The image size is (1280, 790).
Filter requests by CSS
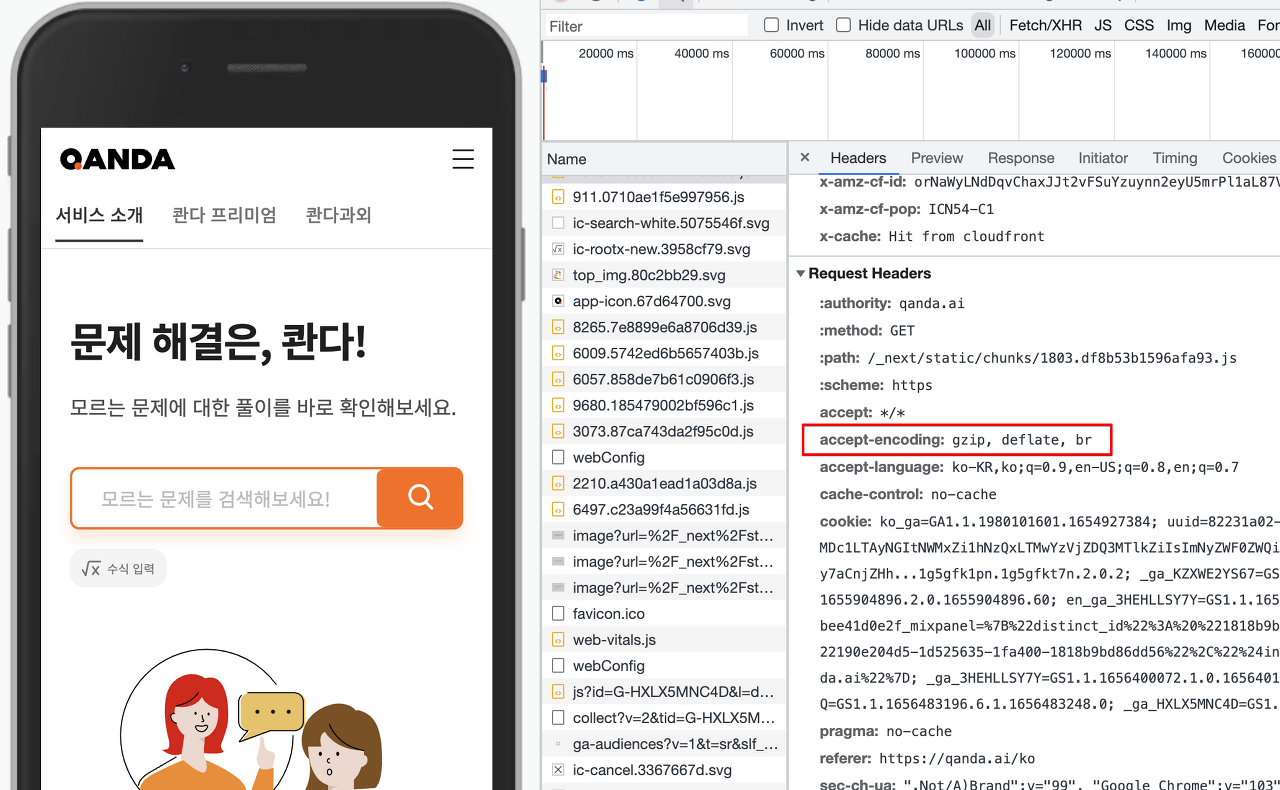coord(1139,25)
